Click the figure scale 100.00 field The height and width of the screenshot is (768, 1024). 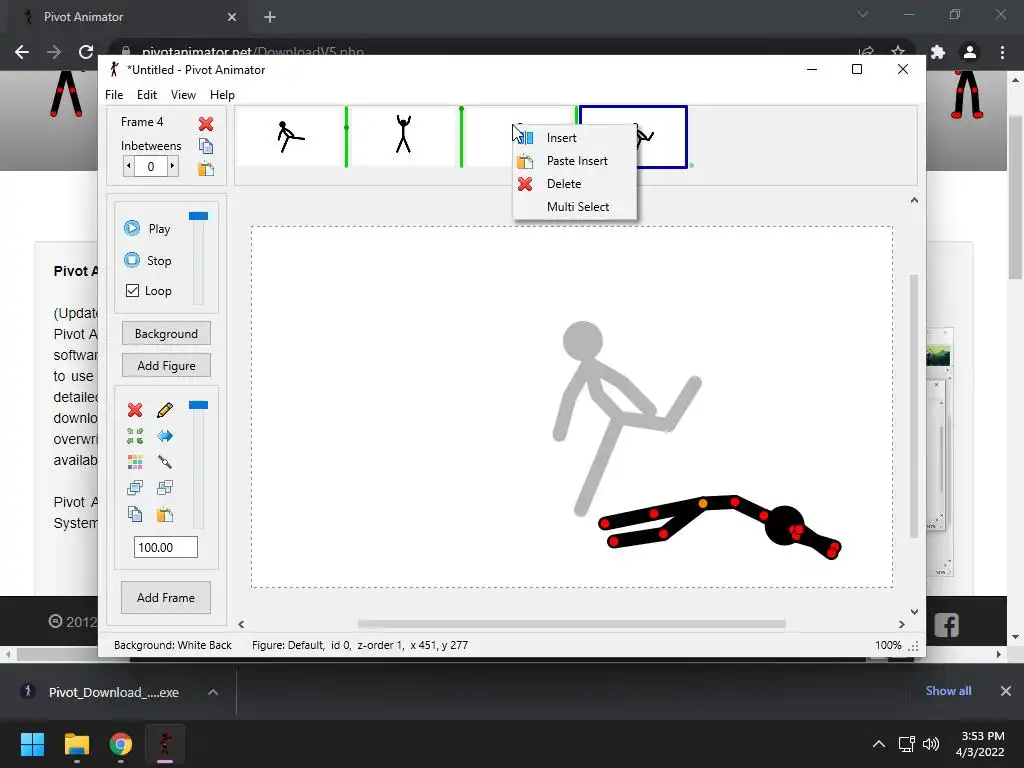point(166,547)
